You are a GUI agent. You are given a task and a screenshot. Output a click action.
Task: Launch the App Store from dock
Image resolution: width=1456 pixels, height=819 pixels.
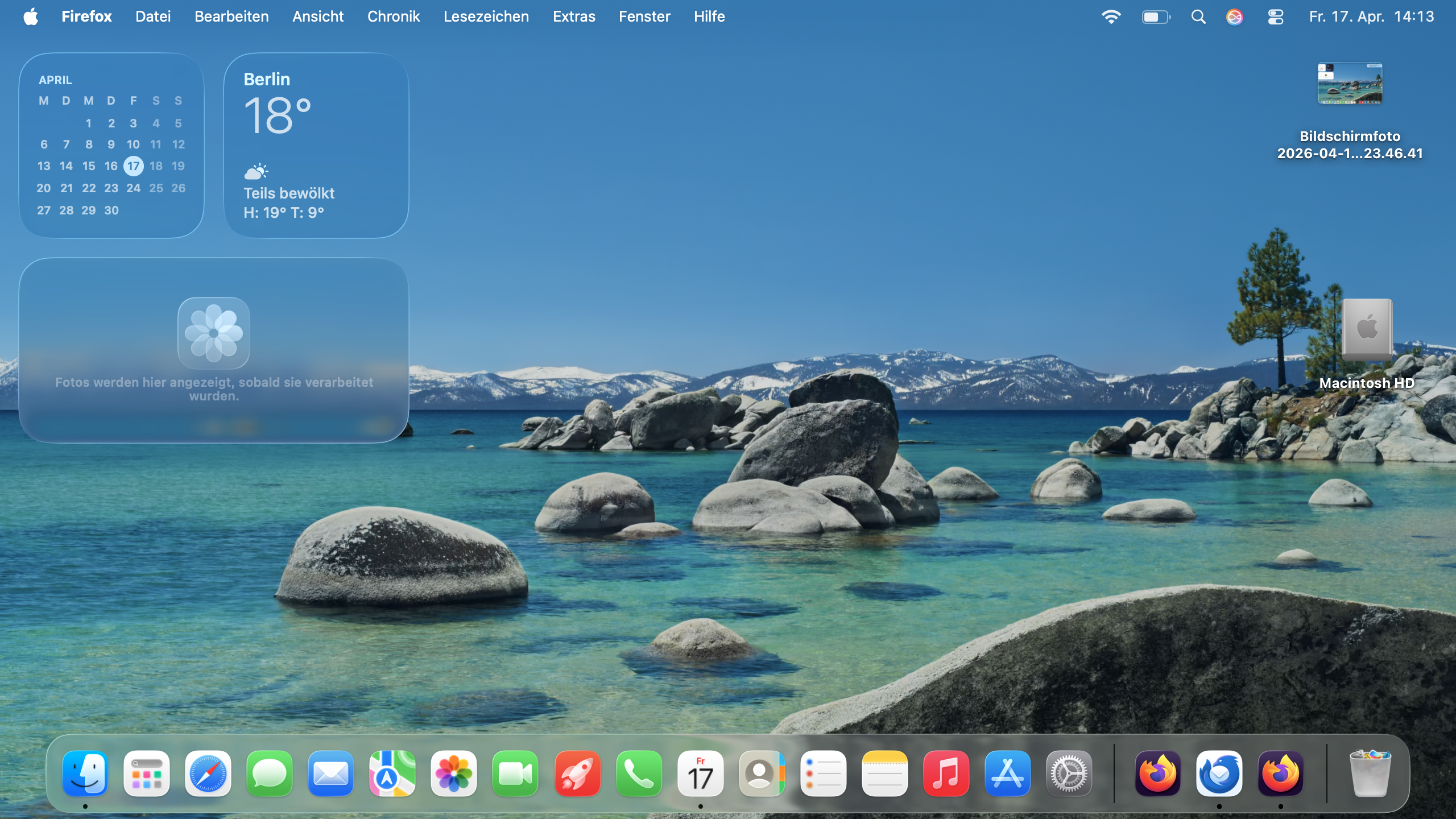[1007, 773]
